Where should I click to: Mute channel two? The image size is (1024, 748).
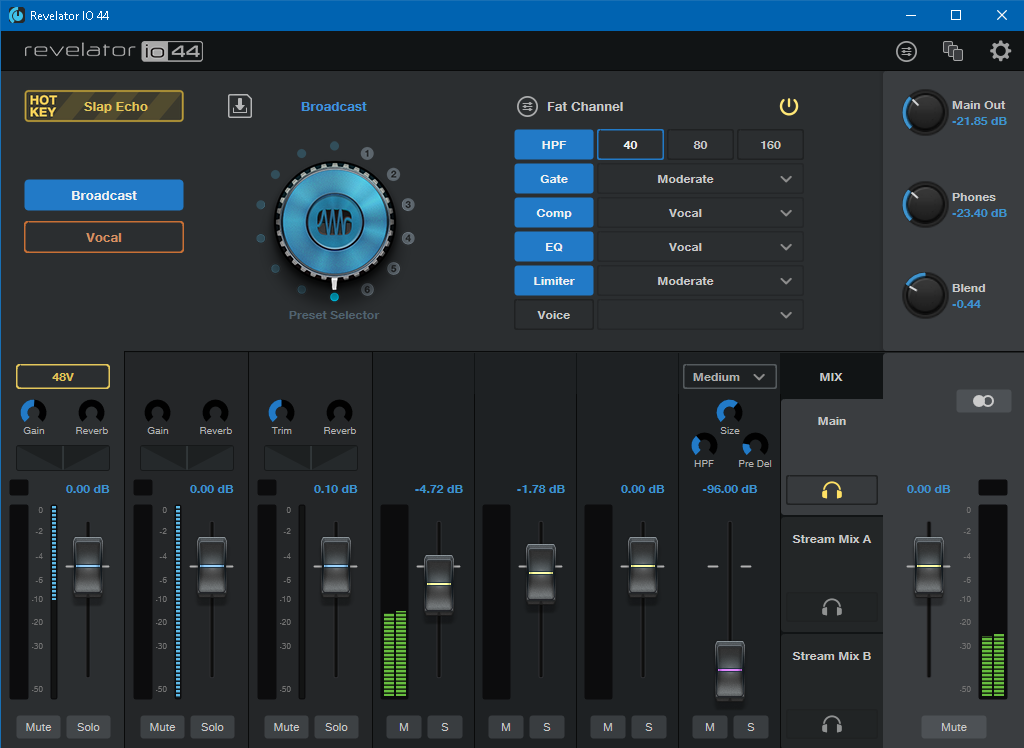click(163, 726)
